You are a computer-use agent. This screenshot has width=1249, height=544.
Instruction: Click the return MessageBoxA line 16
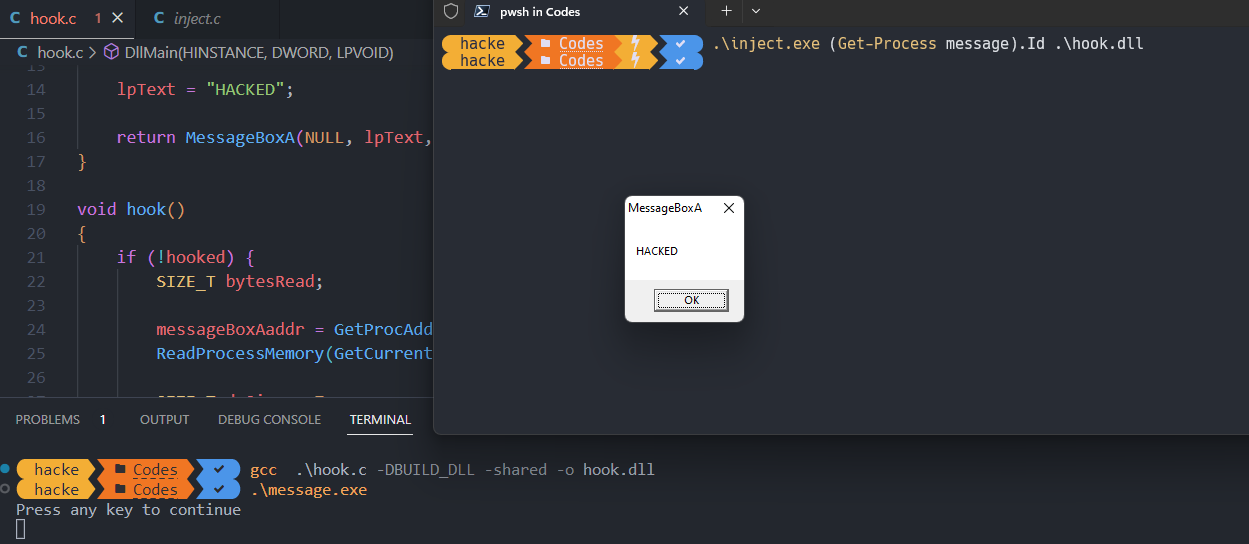point(274,137)
